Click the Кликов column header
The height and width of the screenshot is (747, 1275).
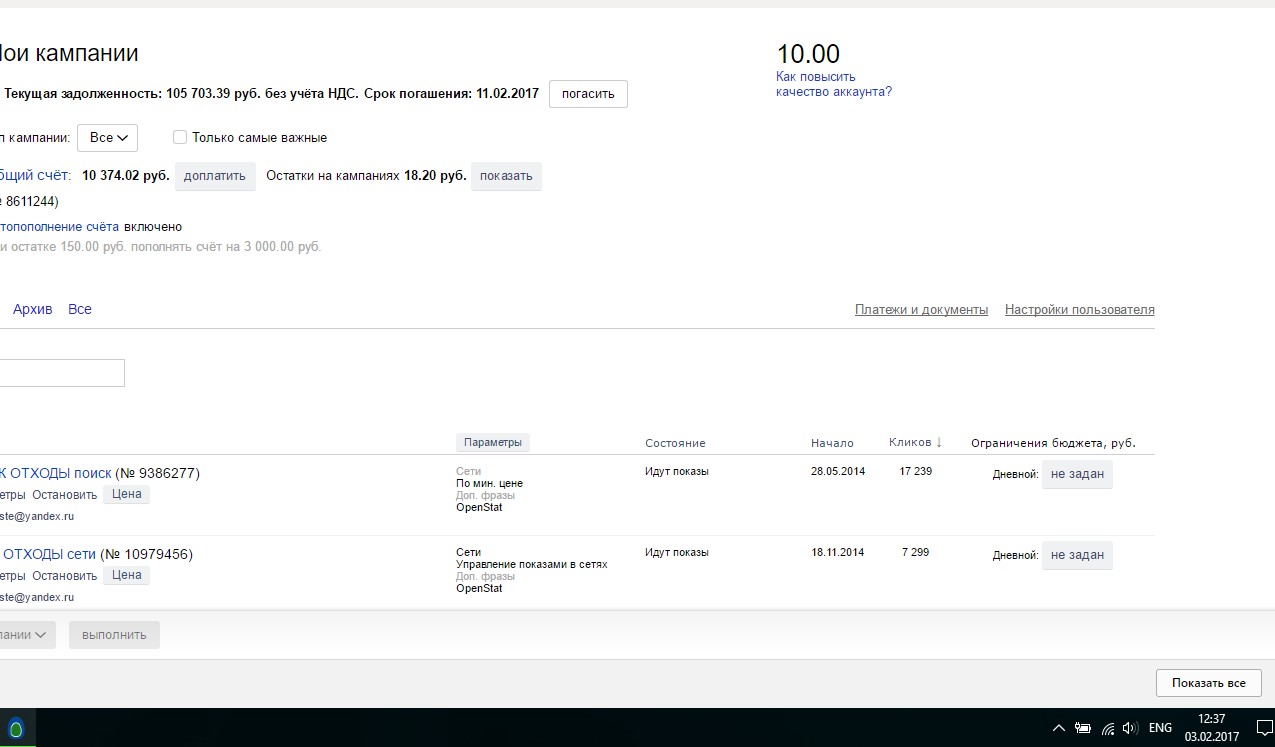910,442
